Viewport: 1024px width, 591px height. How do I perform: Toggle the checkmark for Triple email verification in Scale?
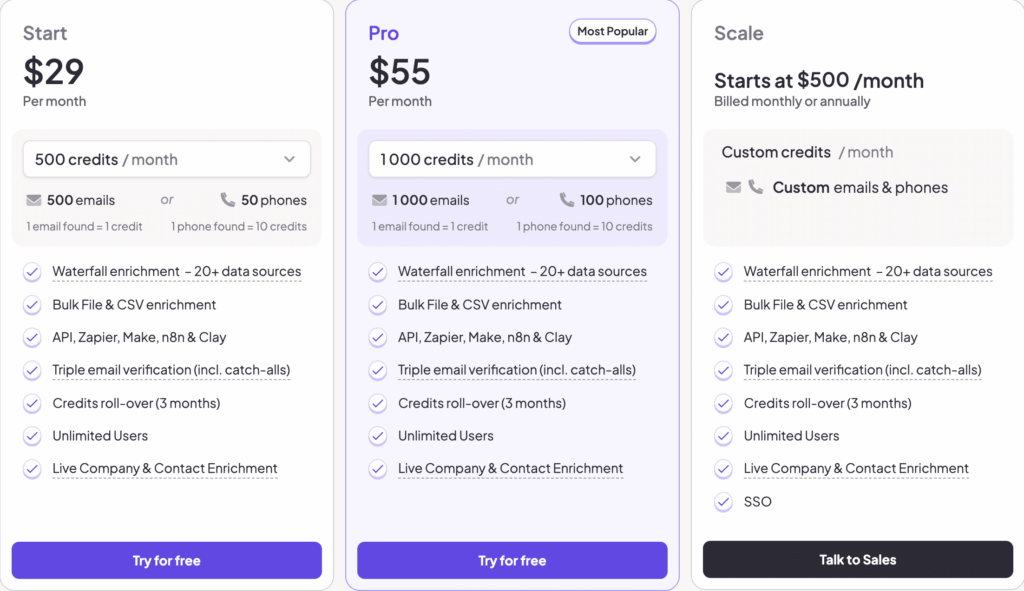pyautogui.click(x=723, y=370)
